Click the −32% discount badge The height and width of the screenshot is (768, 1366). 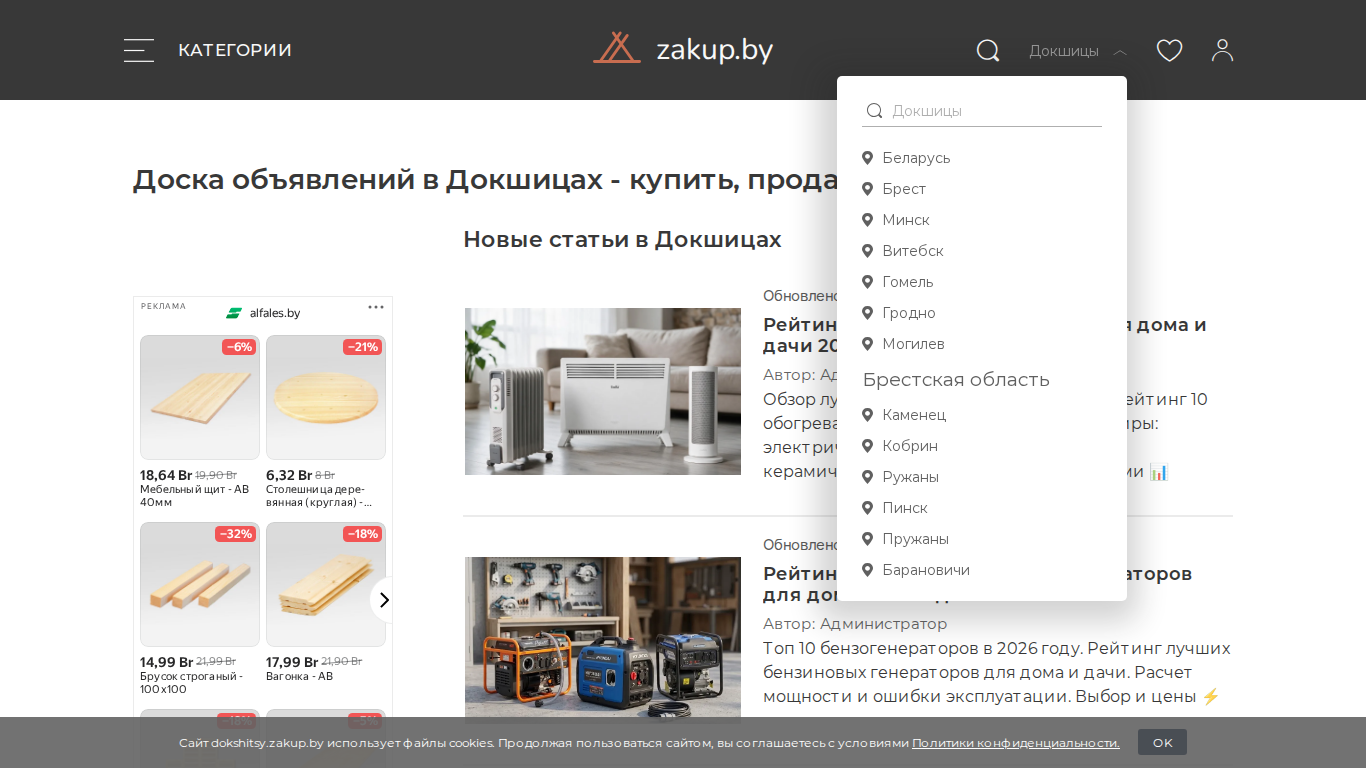click(x=237, y=534)
